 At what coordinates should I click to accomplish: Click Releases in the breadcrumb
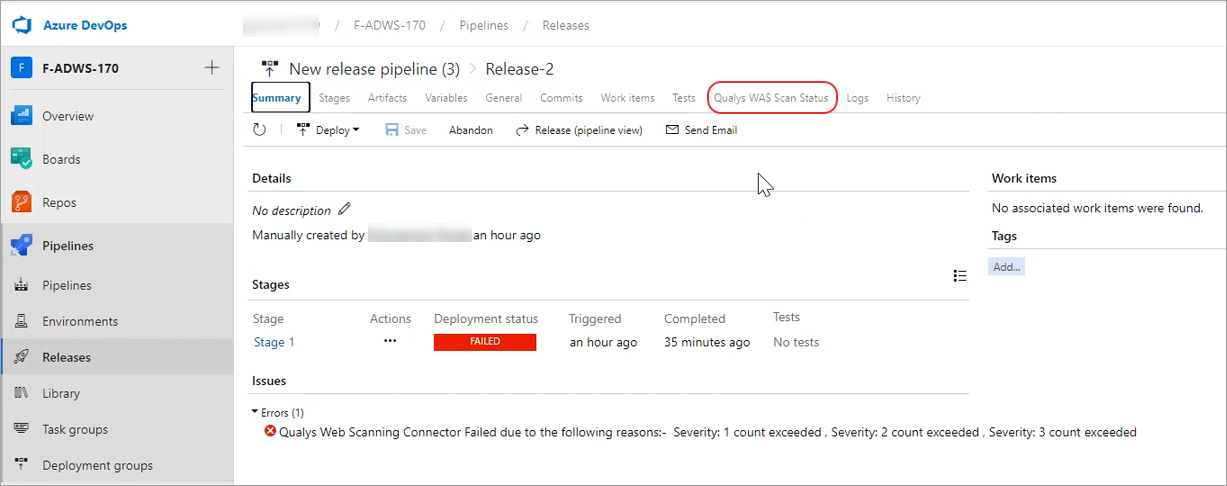coord(565,25)
